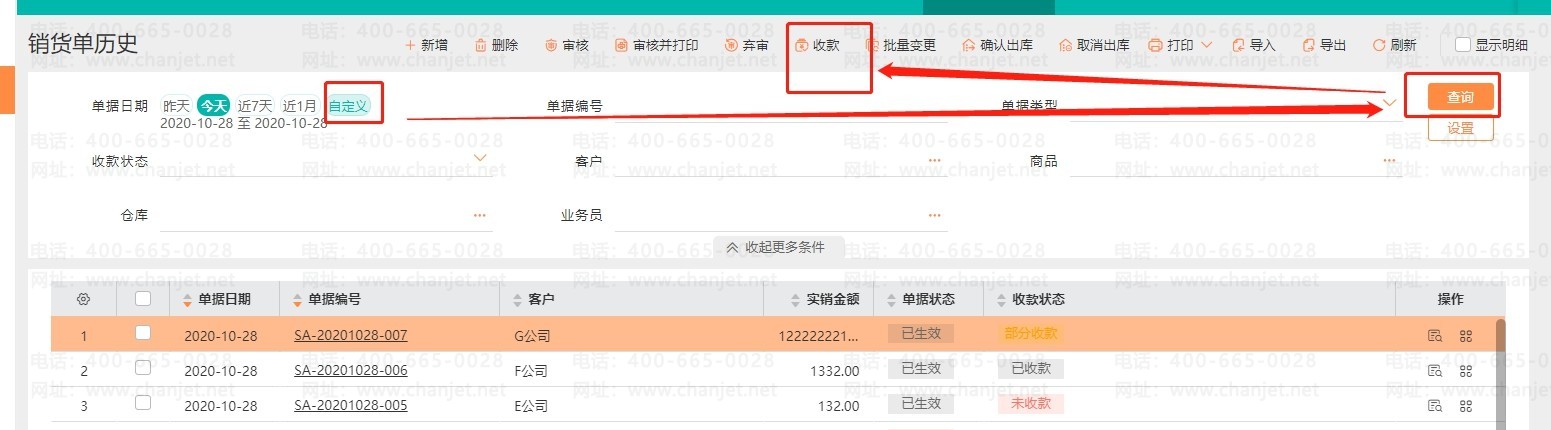Sort by 单据编号 column arrows
This screenshot has width=1551, height=430.
297,299
